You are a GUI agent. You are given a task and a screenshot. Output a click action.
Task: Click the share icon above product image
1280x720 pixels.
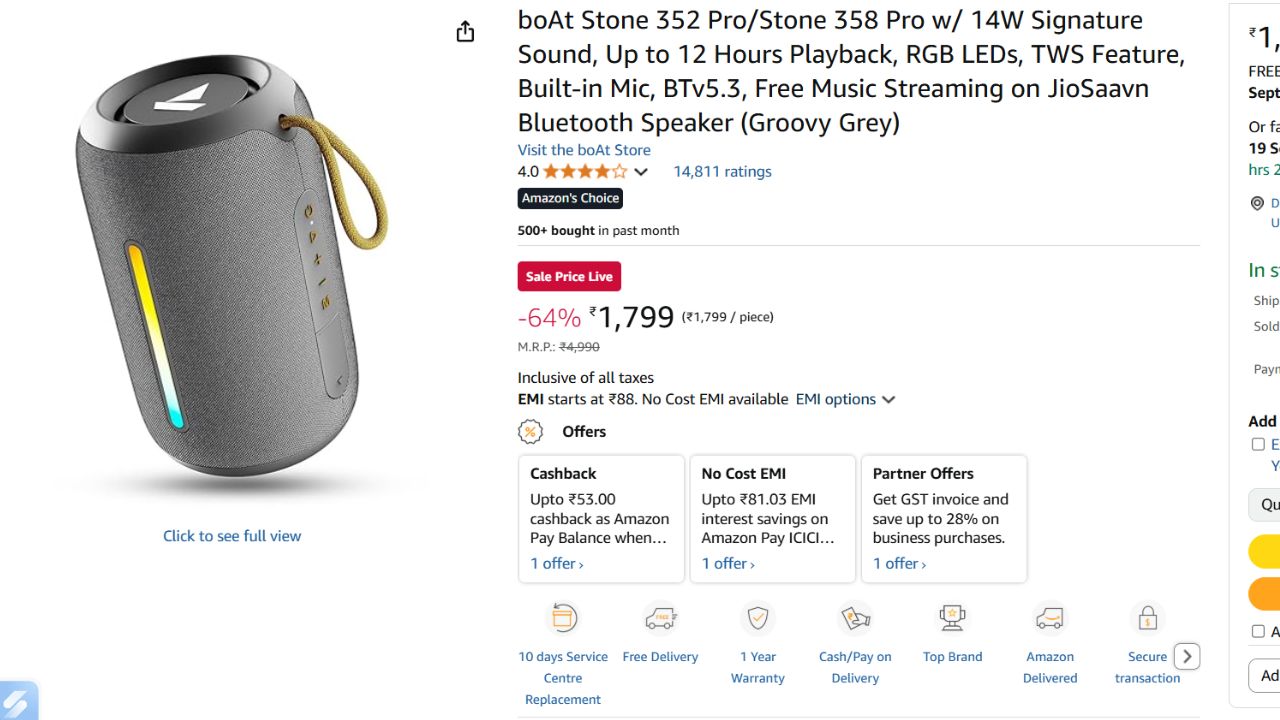465,32
